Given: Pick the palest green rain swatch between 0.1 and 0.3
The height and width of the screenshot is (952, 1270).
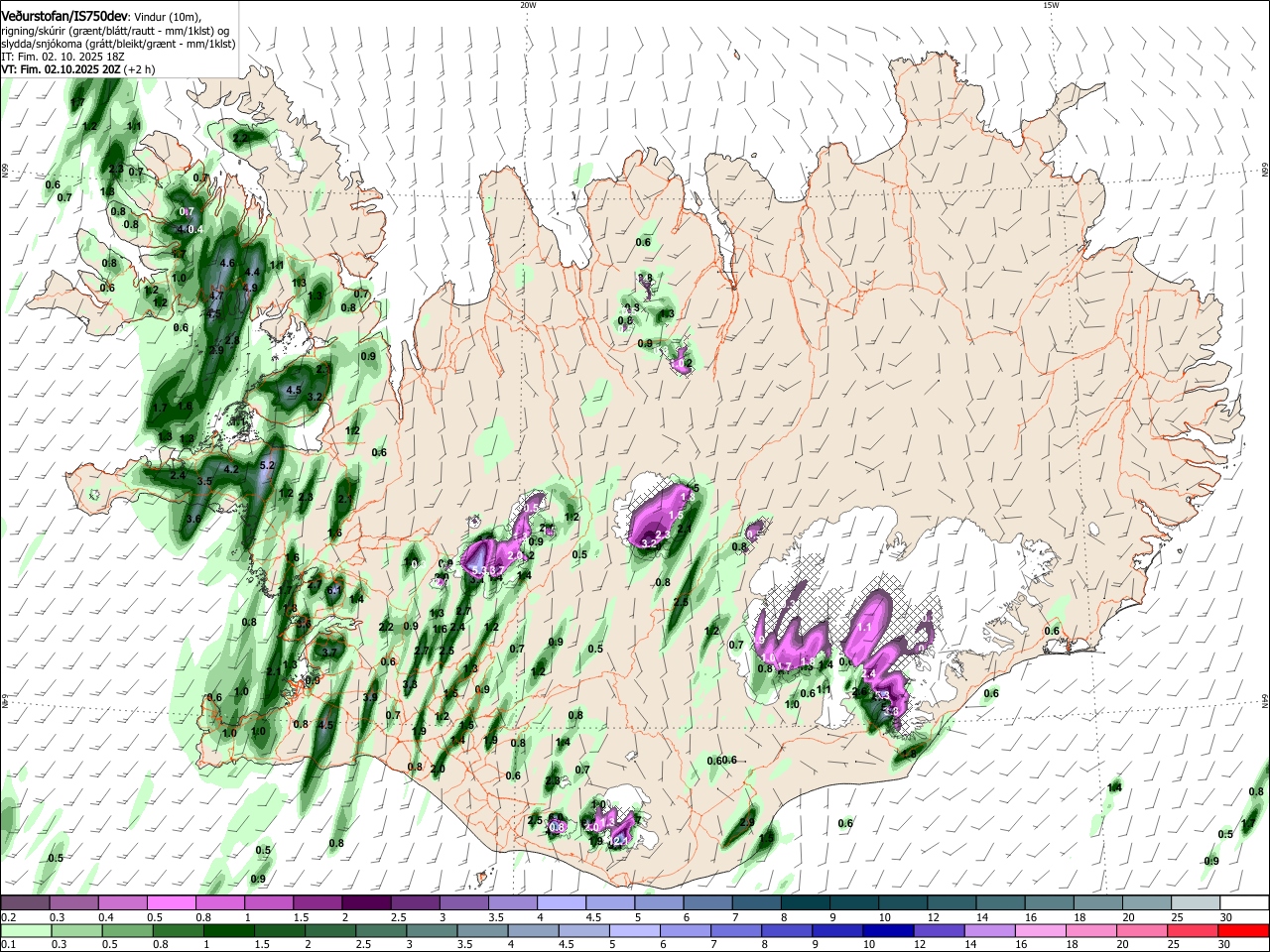Looking at the screenshot, I should coord(25,930).
